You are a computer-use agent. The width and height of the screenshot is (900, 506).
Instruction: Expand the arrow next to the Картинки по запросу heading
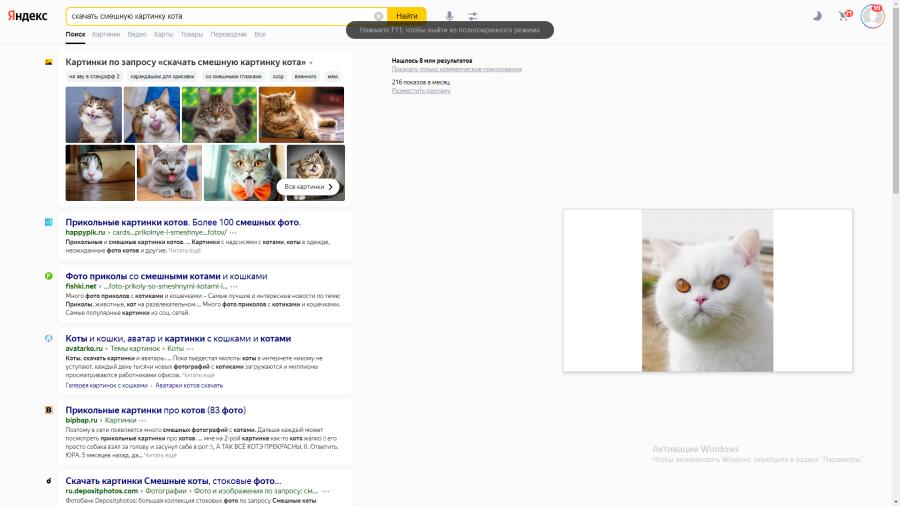[311, 63]
